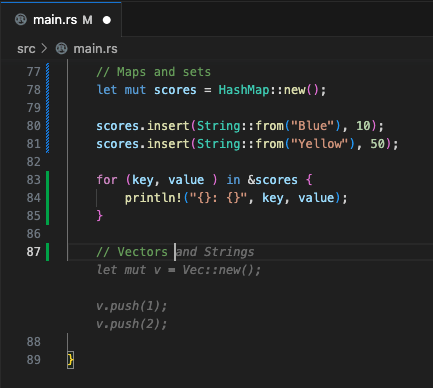The height and width of the screenshot is (388, 433).
Task: Expand the breadcrumb chevron after src
Action: pos(44,49)
